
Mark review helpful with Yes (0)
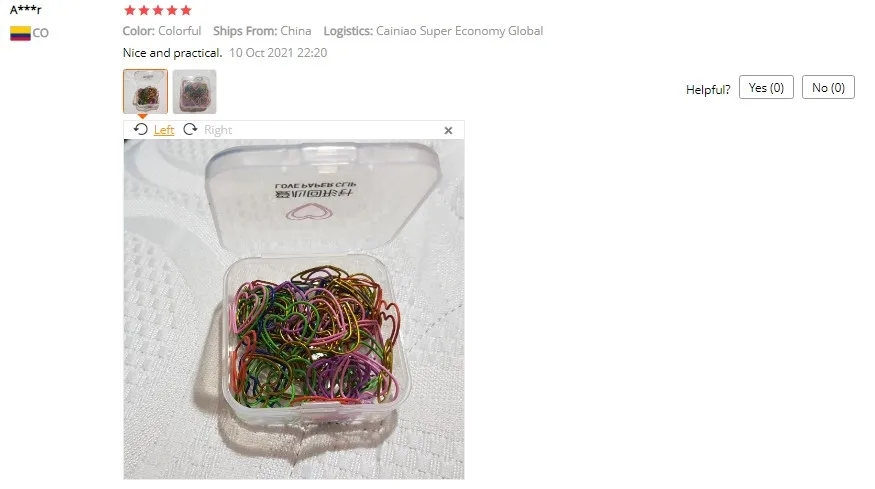tap(766, 88)
